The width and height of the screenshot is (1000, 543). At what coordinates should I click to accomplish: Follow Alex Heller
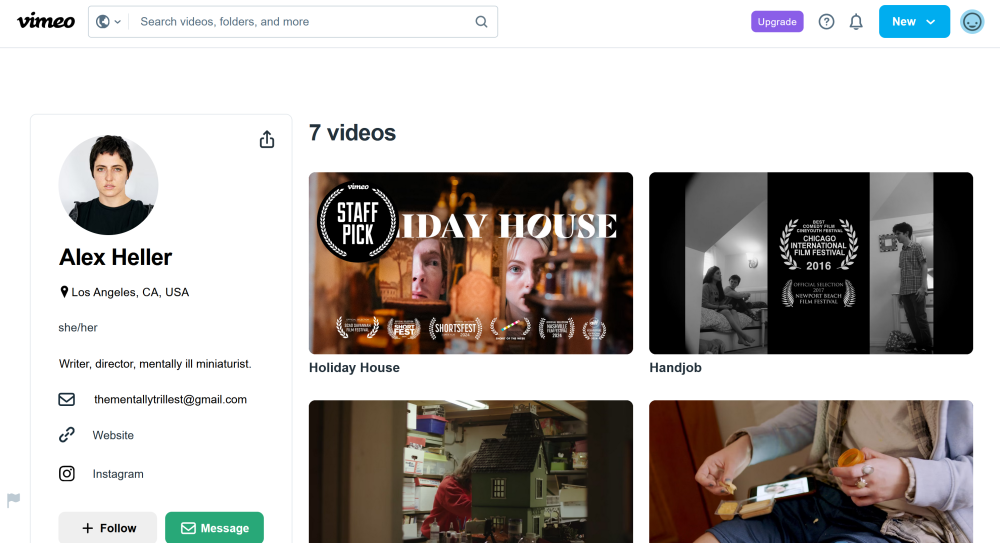[108, 528]
